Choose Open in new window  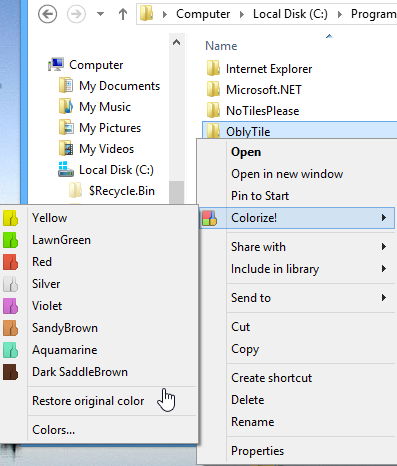coord(287,174)
